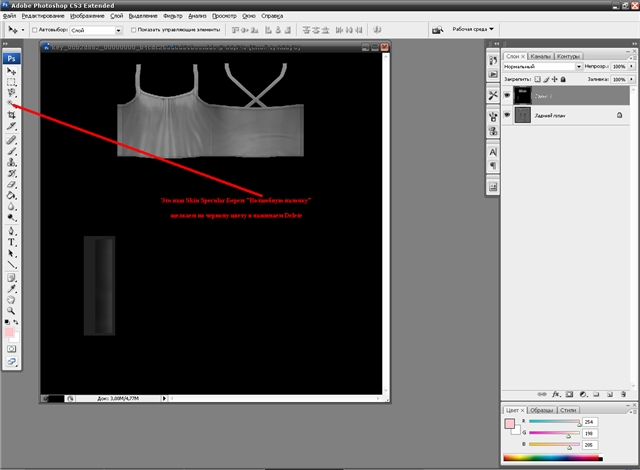Select the Crop tool

(x=12, y=116)
